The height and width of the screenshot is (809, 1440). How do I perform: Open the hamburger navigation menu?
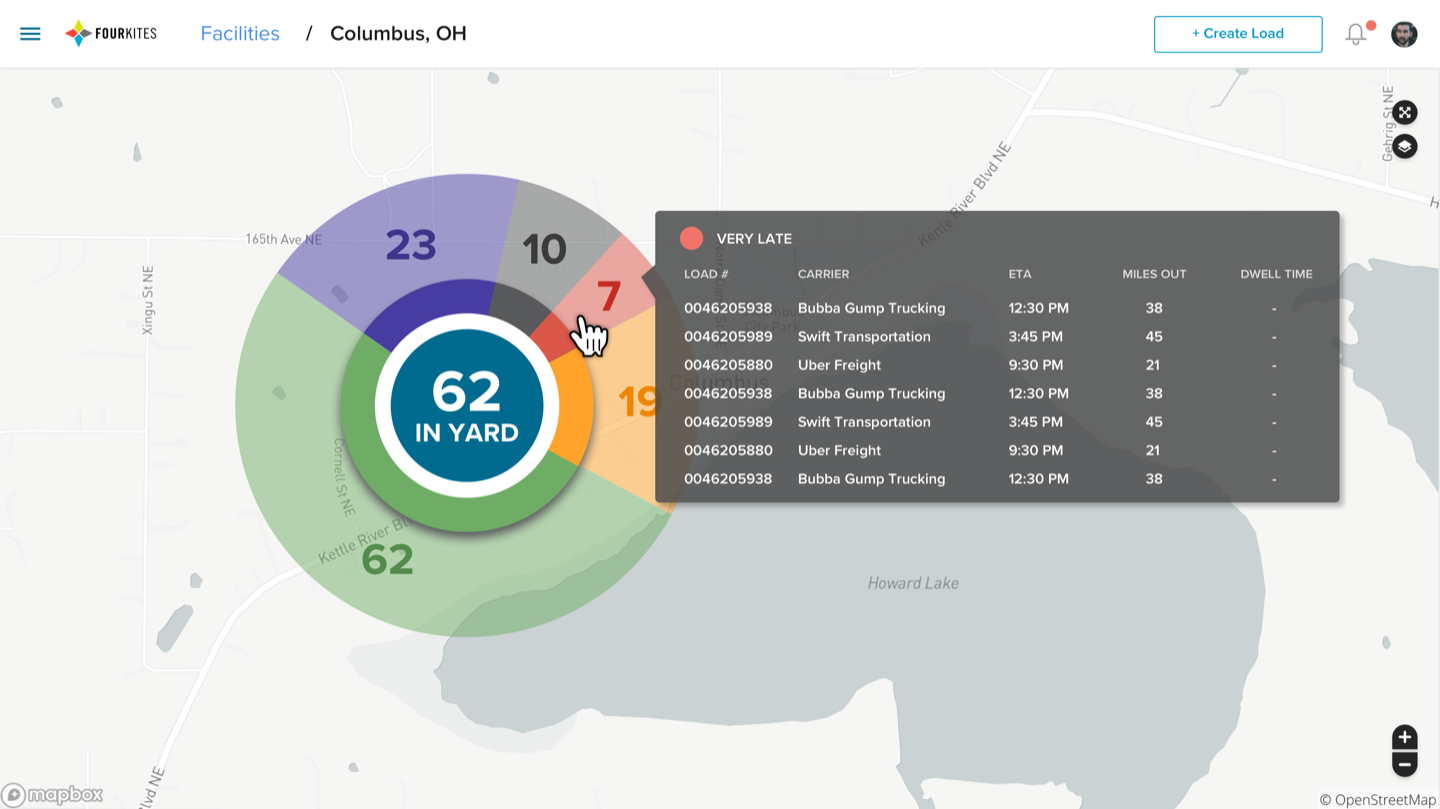coord(30,33)
